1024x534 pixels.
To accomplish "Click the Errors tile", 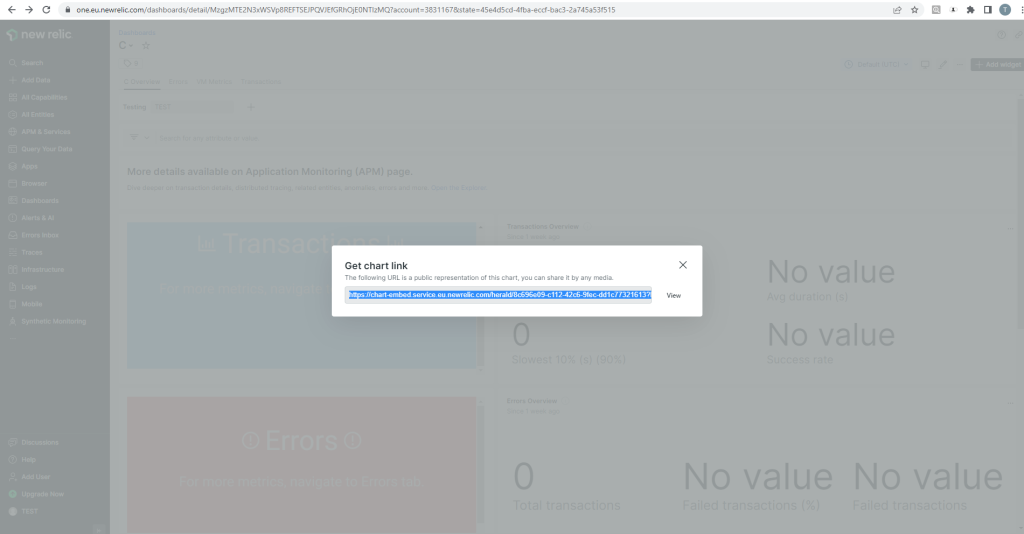I will tap(302, 465).
